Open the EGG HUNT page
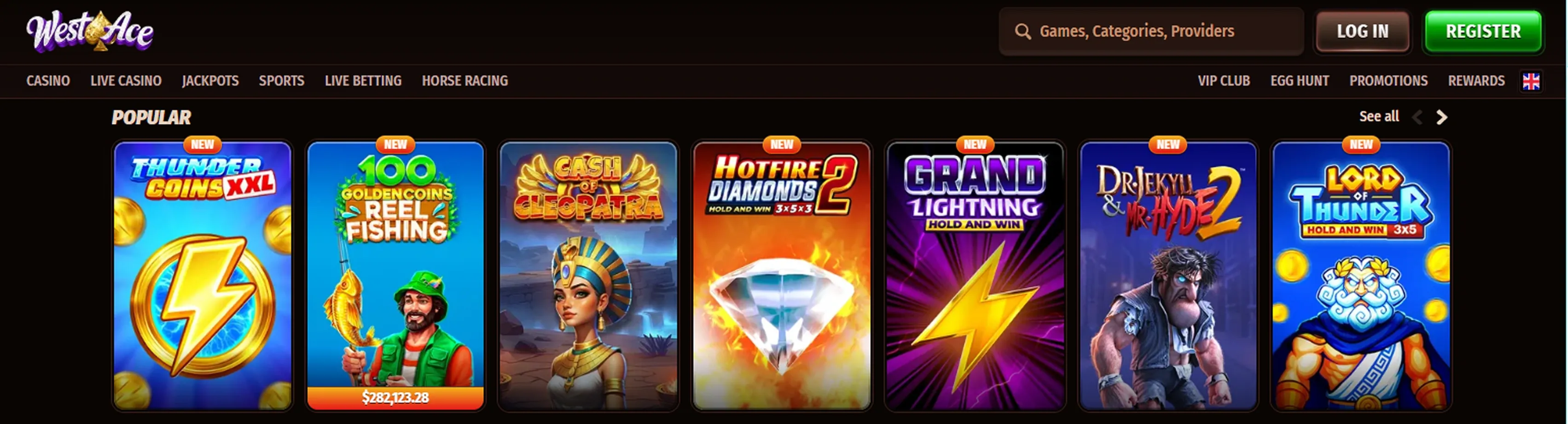Viewport: 1568px width, 424px height. click(x=1300, y=81)
